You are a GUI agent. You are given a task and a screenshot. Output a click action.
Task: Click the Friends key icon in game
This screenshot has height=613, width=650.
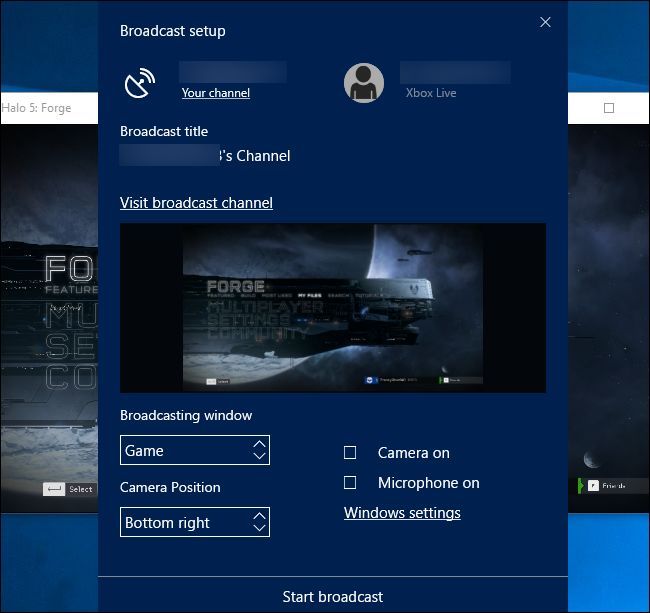[x=593, y=485]
